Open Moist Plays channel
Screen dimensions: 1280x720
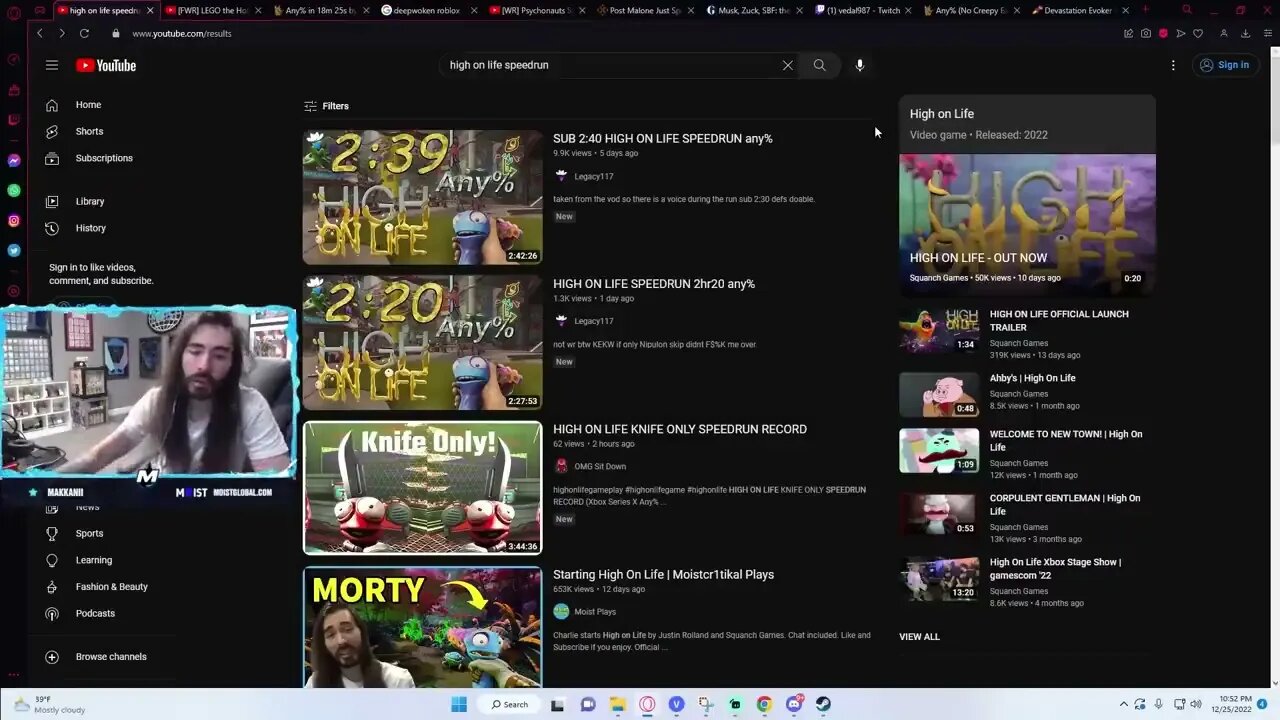coord(595,611)
